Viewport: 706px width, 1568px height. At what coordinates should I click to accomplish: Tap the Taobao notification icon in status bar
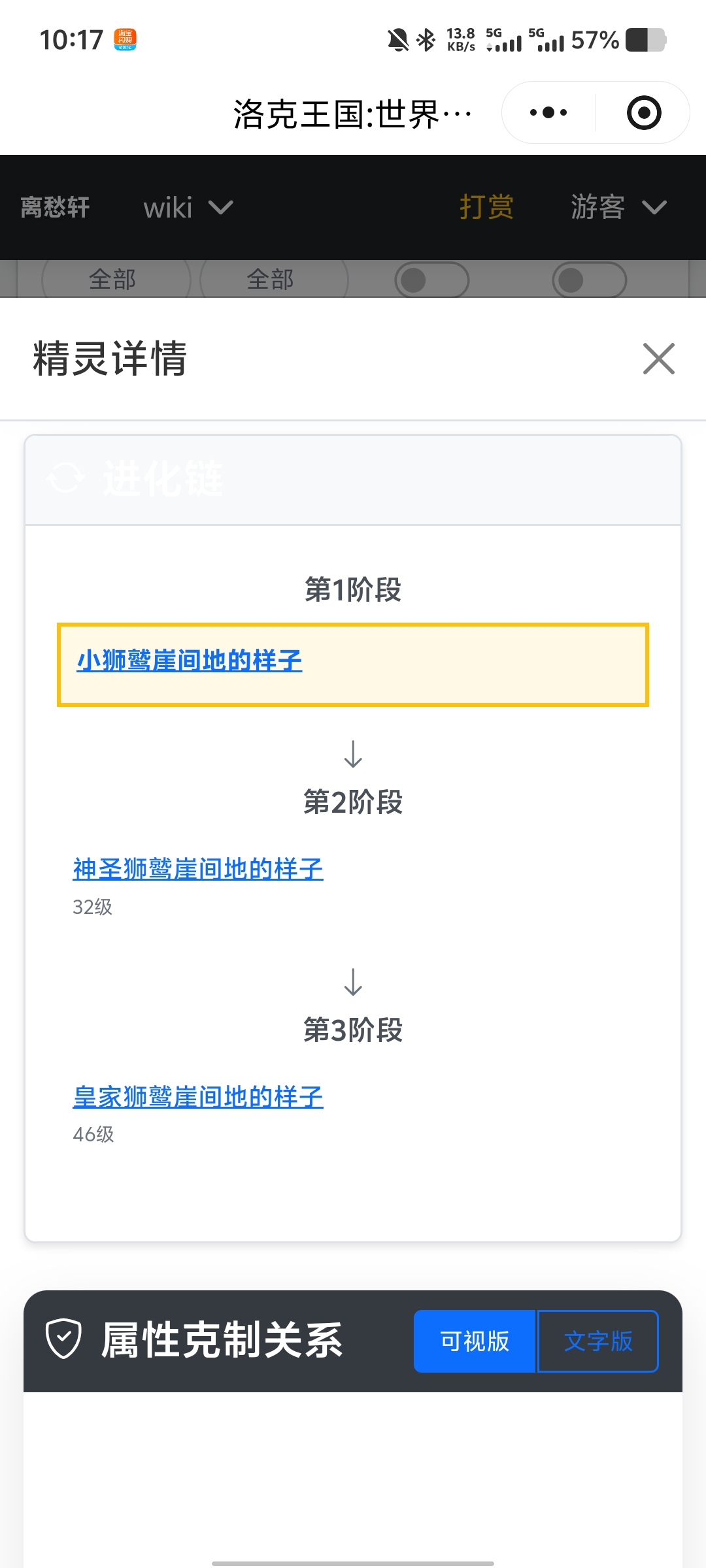click(125, 39)
